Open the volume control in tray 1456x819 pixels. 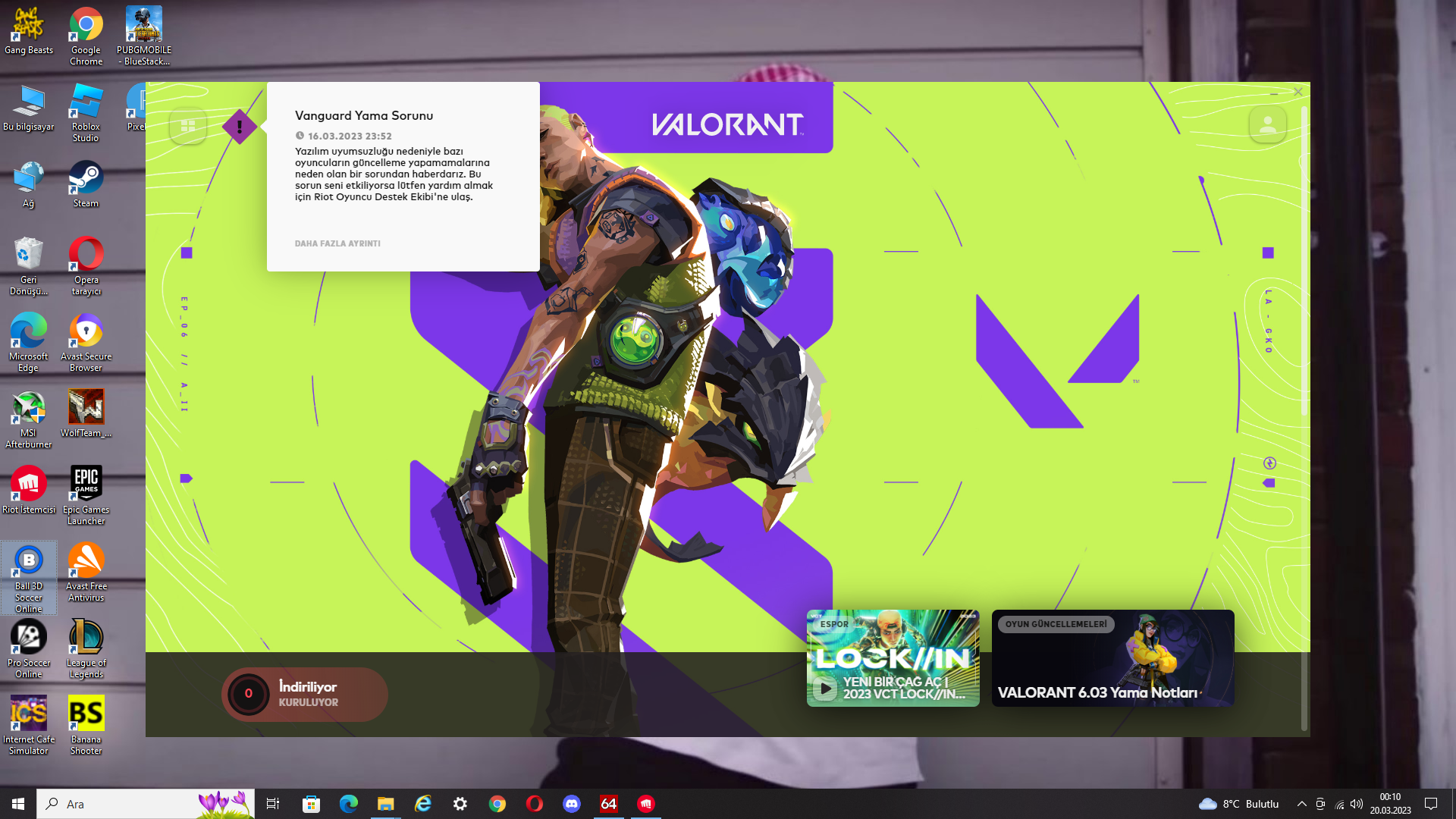[x=1357, y=804]
